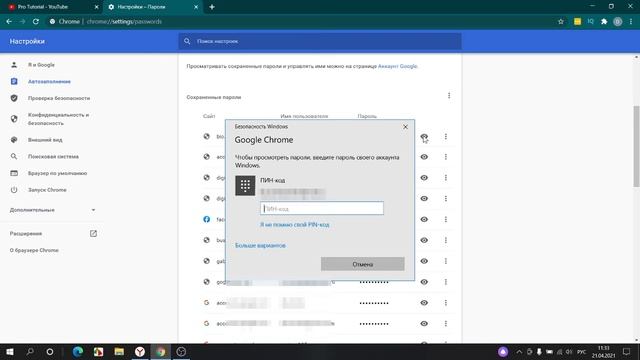This screenshot has height=360, width=640.
Task: Open the yellow extension icon in the toolbar
Action: pyautogui.click(x=577, y=21)
